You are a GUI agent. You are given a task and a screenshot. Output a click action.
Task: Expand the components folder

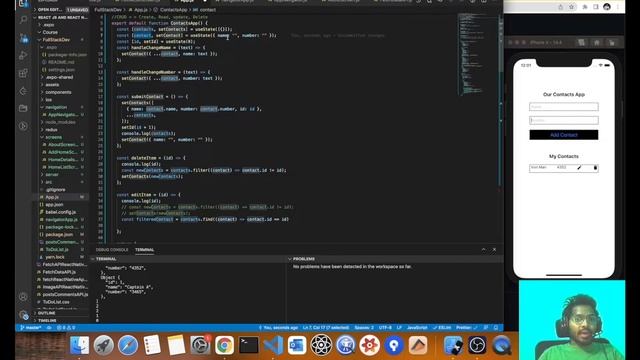pos(58,92)
